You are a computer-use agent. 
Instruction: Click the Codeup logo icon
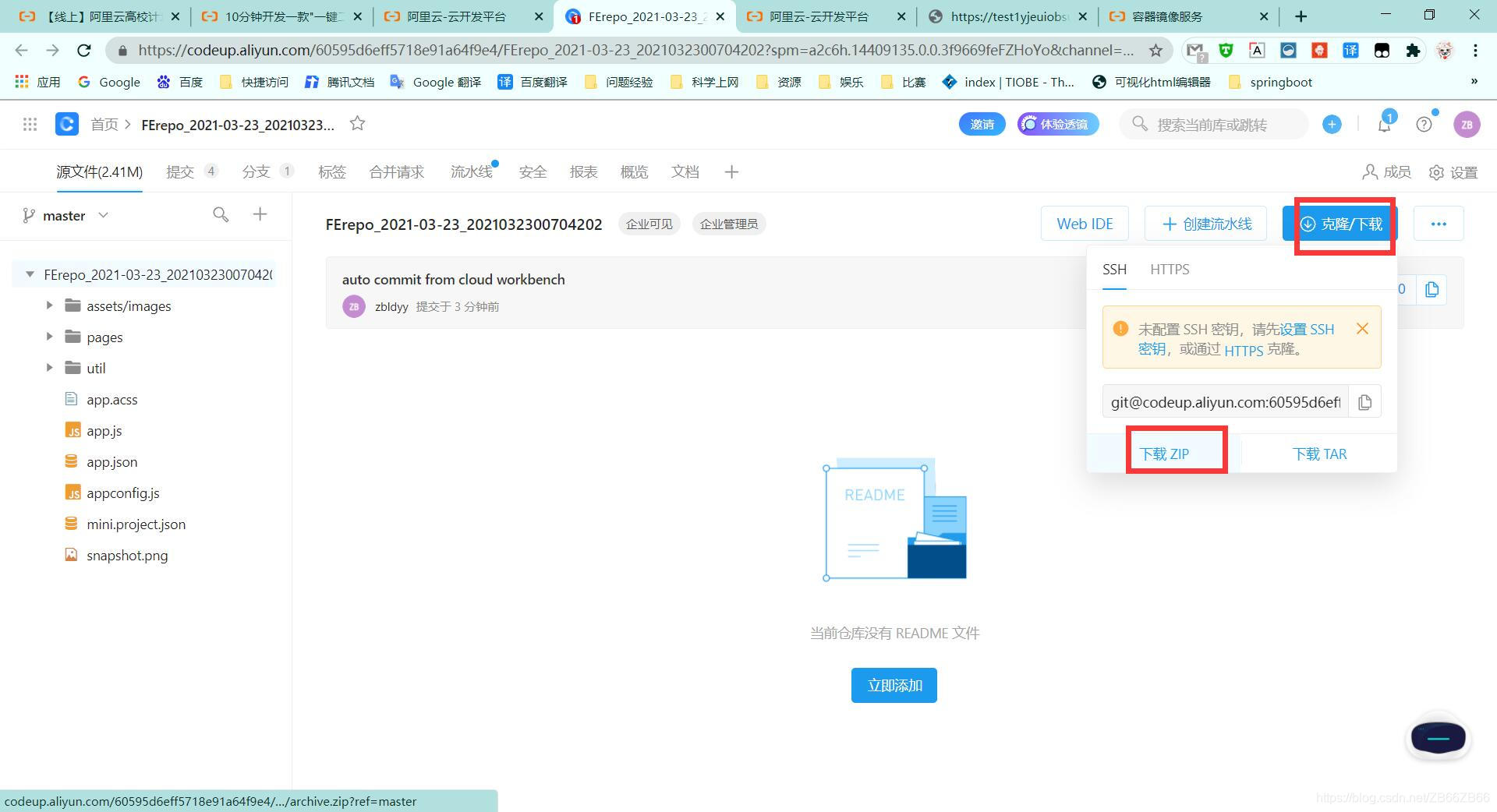pos(67,124)
